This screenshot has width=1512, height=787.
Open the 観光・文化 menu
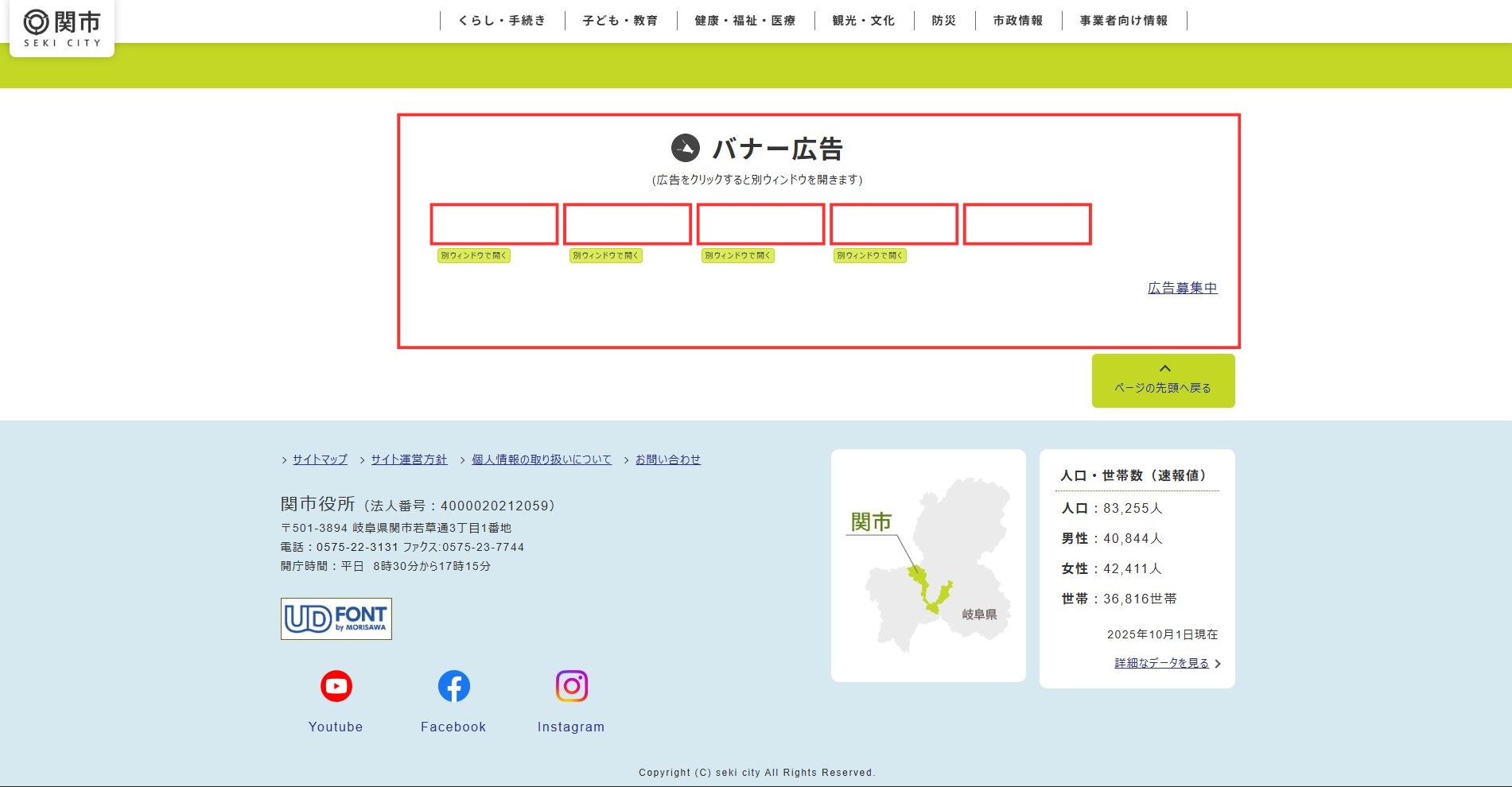pos(864,21)
